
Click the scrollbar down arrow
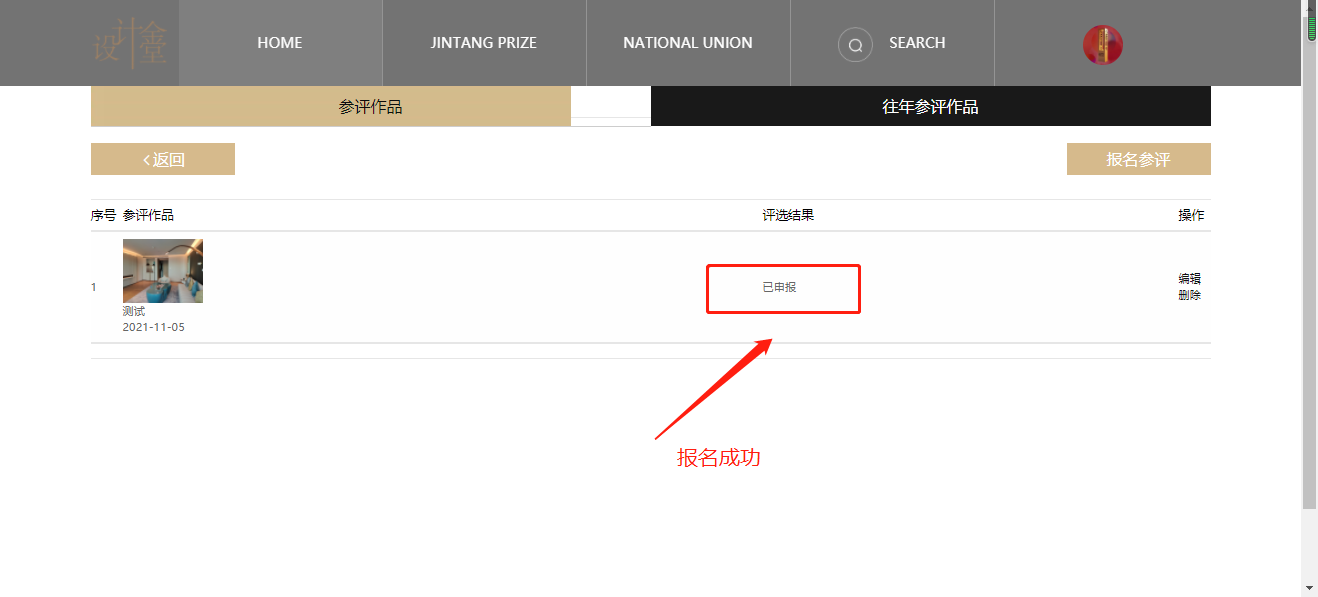tap(1309, 588)
